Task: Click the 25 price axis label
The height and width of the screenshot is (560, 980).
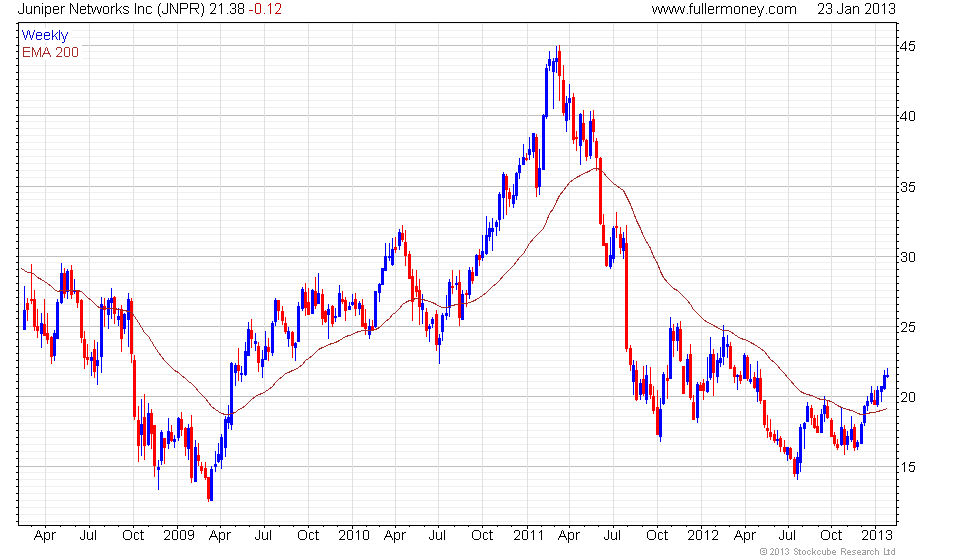Action: point(908,328)
